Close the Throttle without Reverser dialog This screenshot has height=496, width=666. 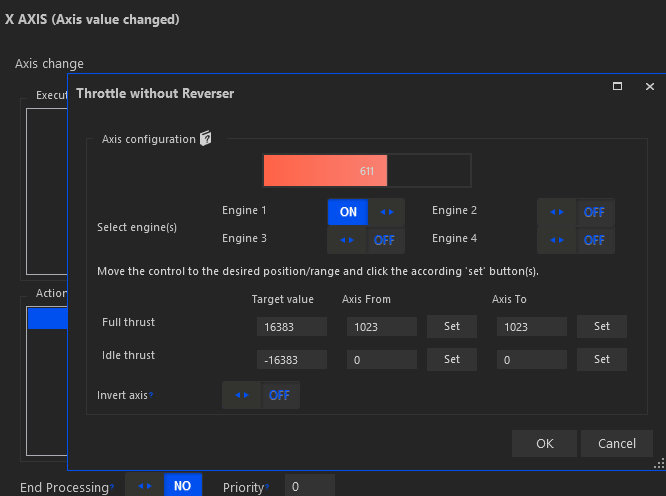[649, 87]
